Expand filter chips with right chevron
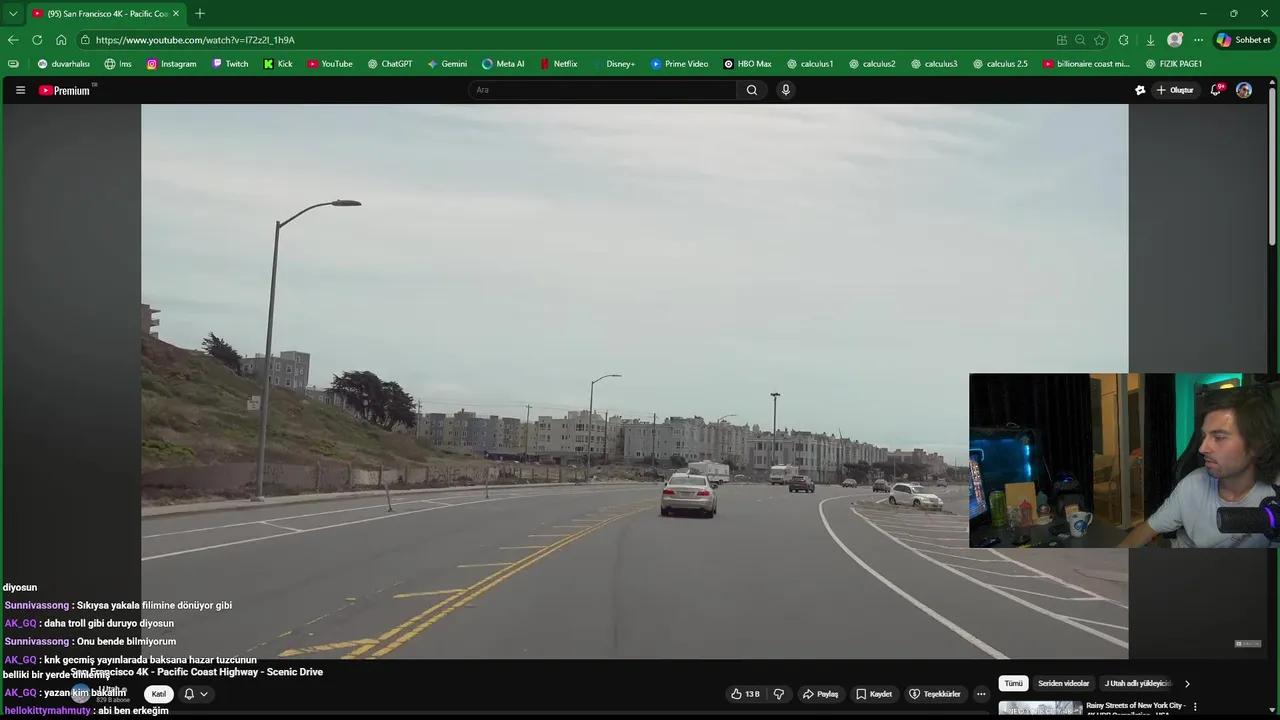1280x720 pixels. point(1187,684)
